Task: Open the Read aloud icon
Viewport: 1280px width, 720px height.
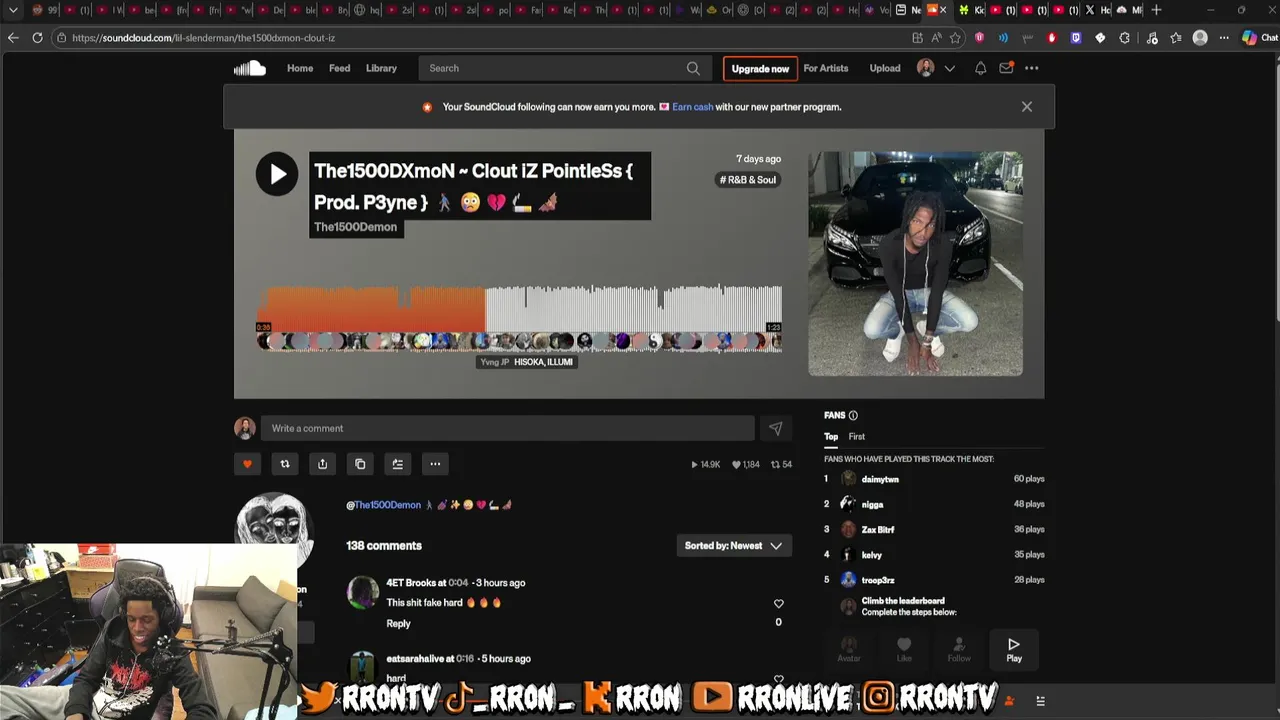Action: pyautogui.click(x=936, y=38)
